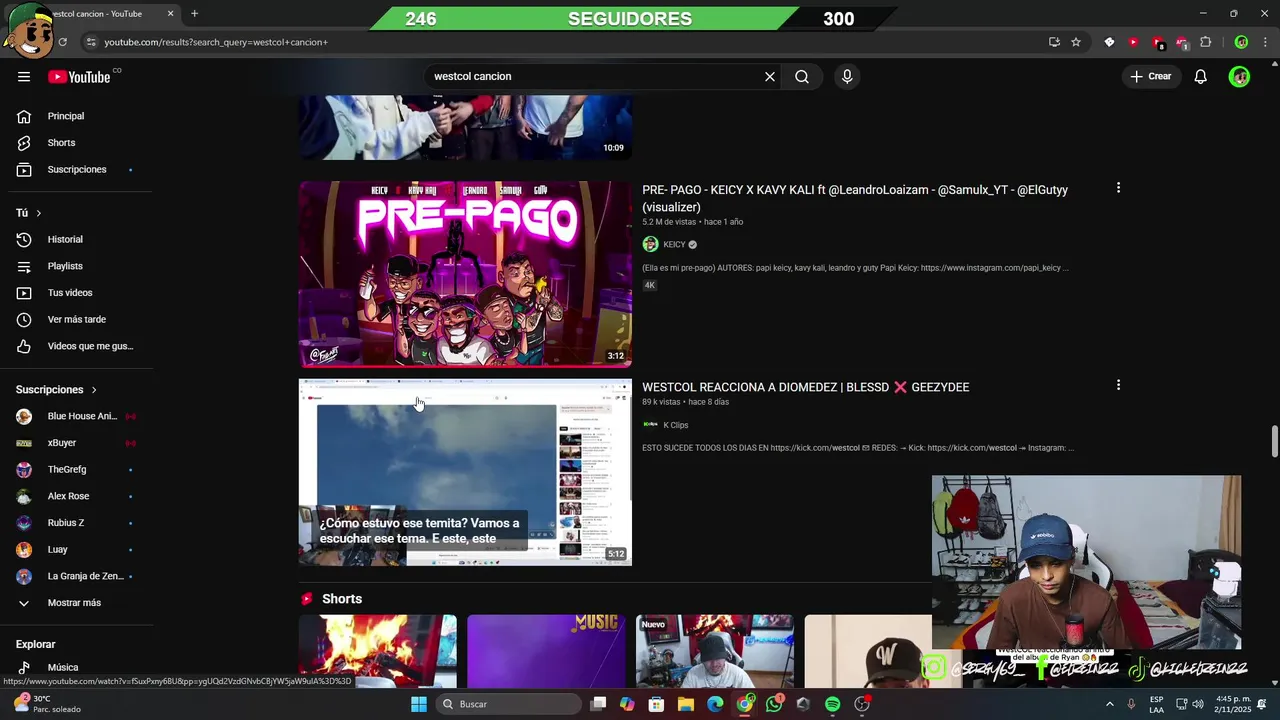Run search with the magnifier button
This screenshot has height=720, width=1280.
[802, 77]
